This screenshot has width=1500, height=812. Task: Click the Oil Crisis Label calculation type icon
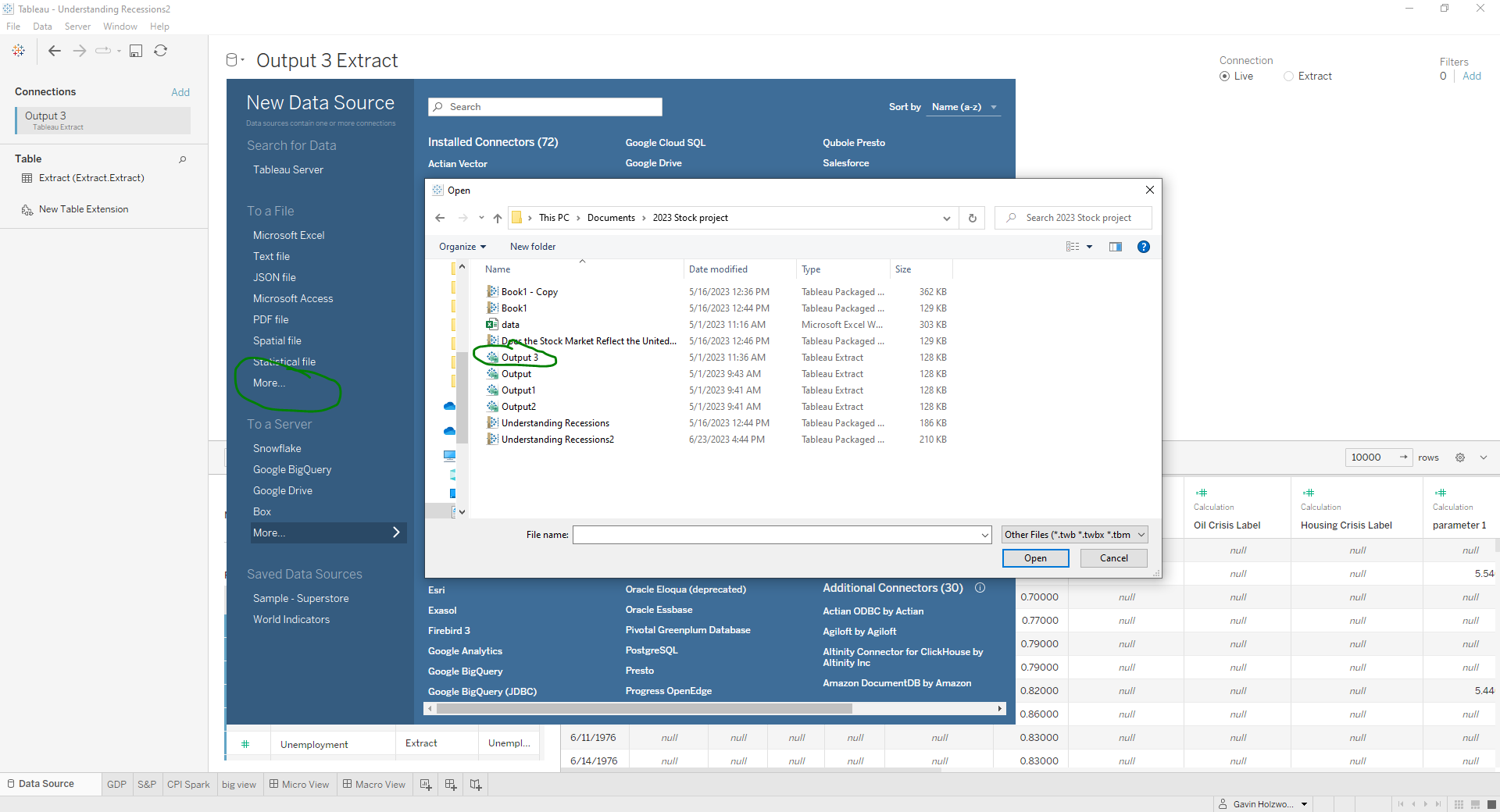pos(1202,493)
